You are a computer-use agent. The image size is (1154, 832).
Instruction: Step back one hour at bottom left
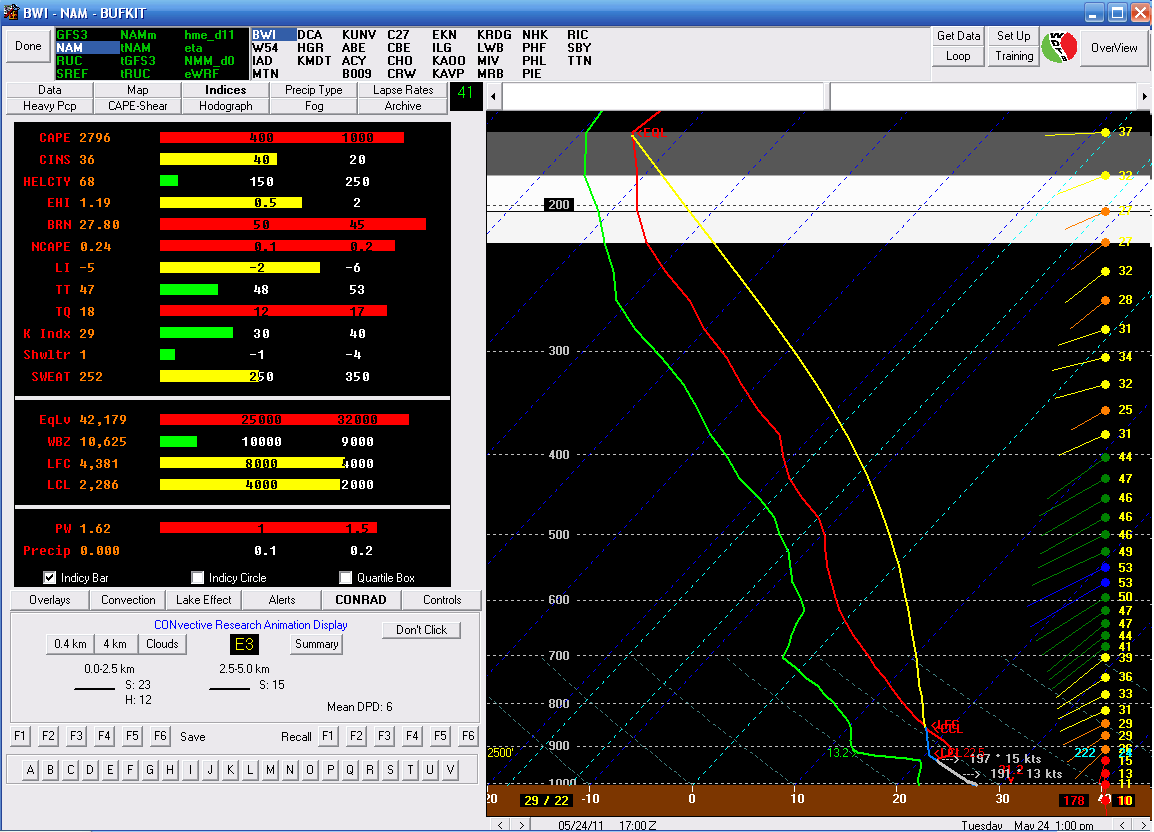500,825
